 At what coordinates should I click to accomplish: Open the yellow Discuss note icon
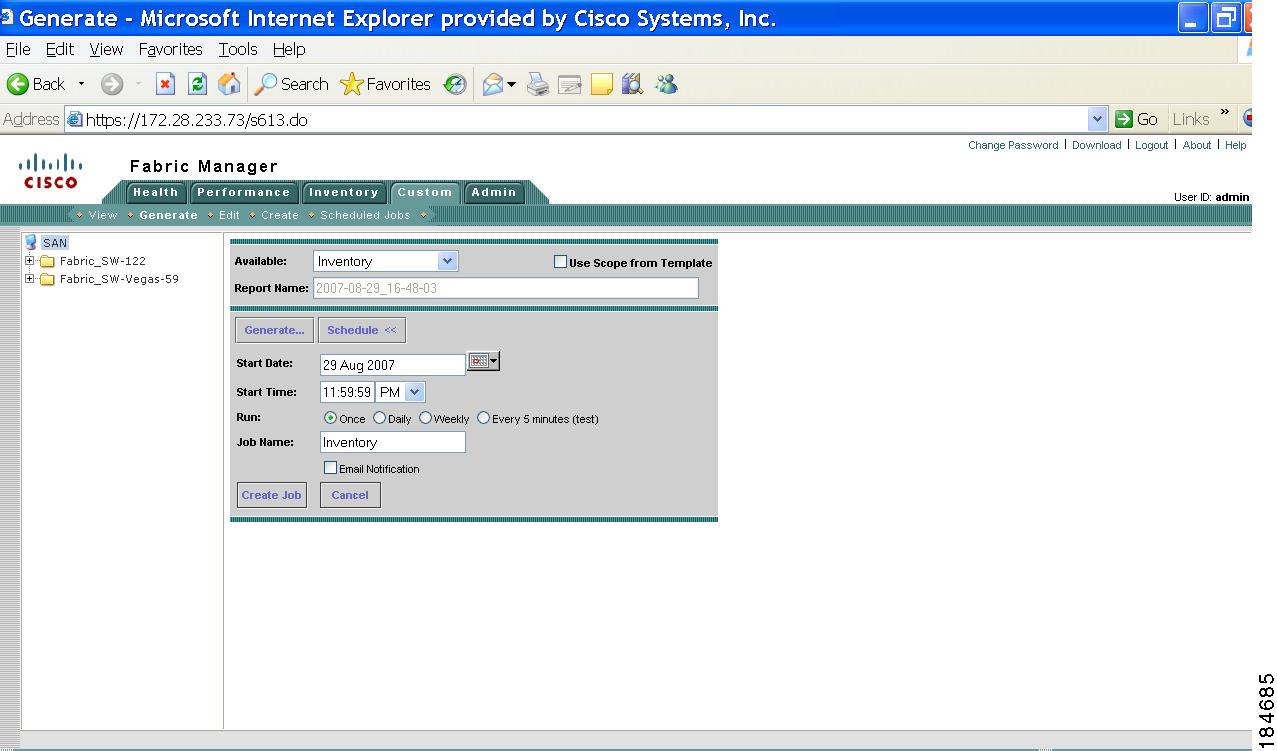pyautogui.click(x=601, y=85)
